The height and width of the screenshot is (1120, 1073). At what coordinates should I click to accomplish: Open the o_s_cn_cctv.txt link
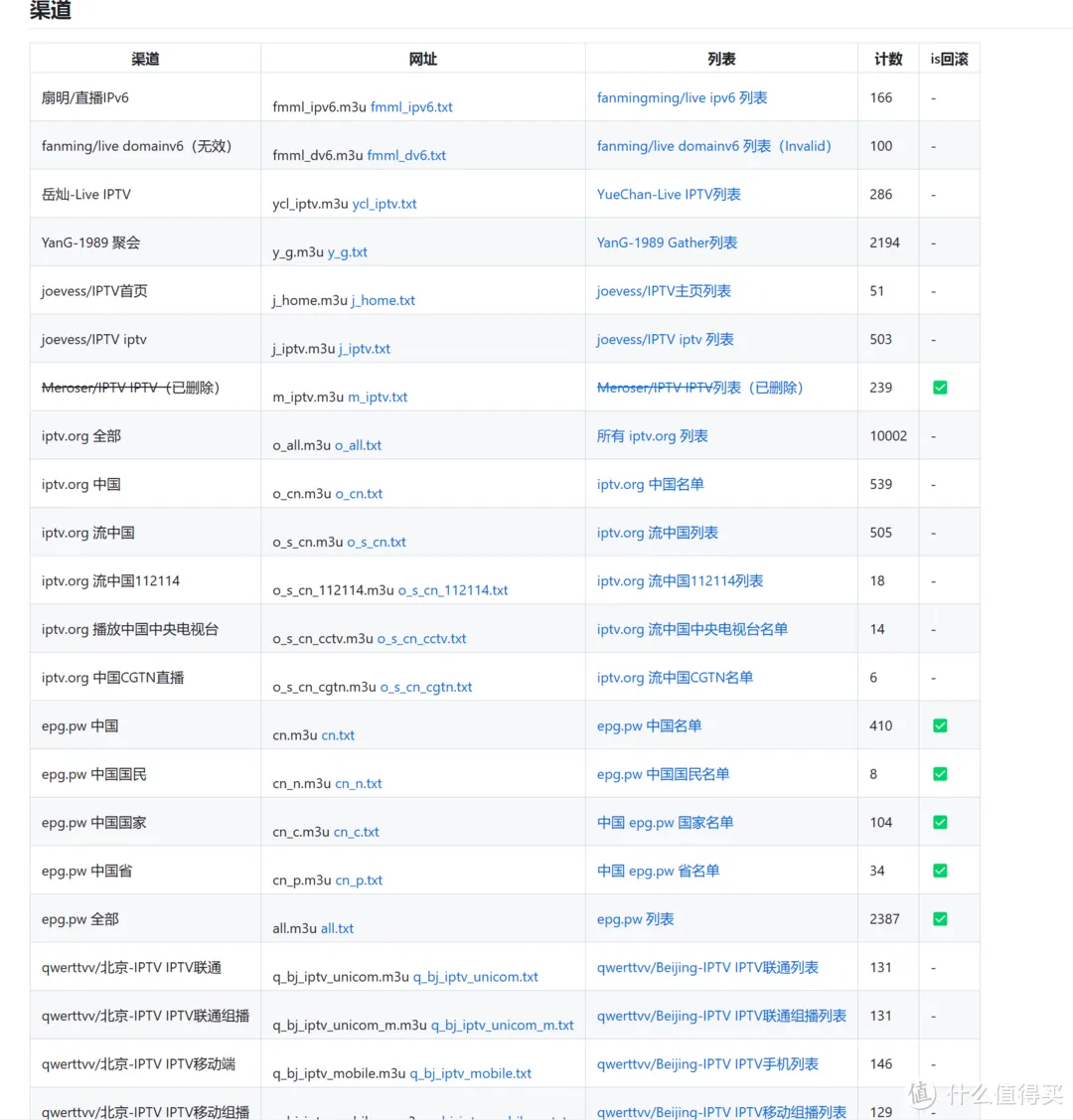(x=421, y=639)
